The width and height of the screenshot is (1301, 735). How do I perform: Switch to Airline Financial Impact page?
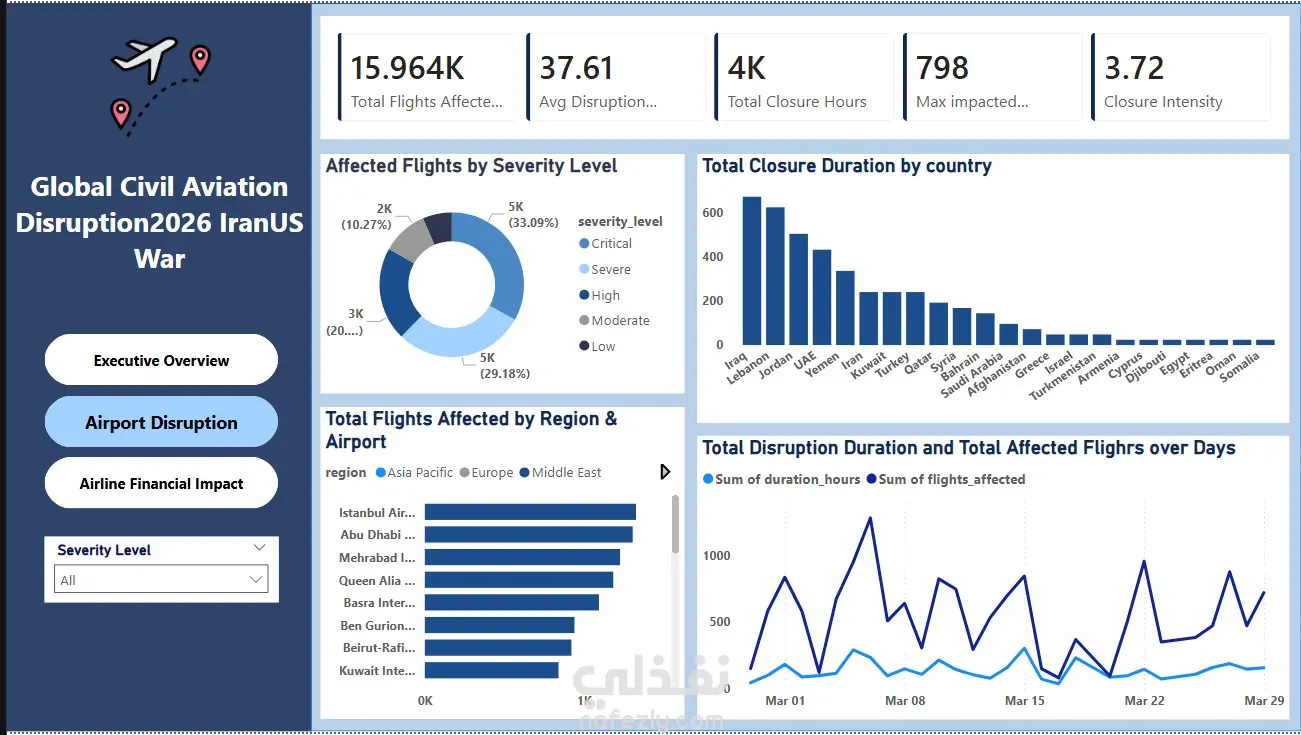pyautogui.click(x=161, y=483)
